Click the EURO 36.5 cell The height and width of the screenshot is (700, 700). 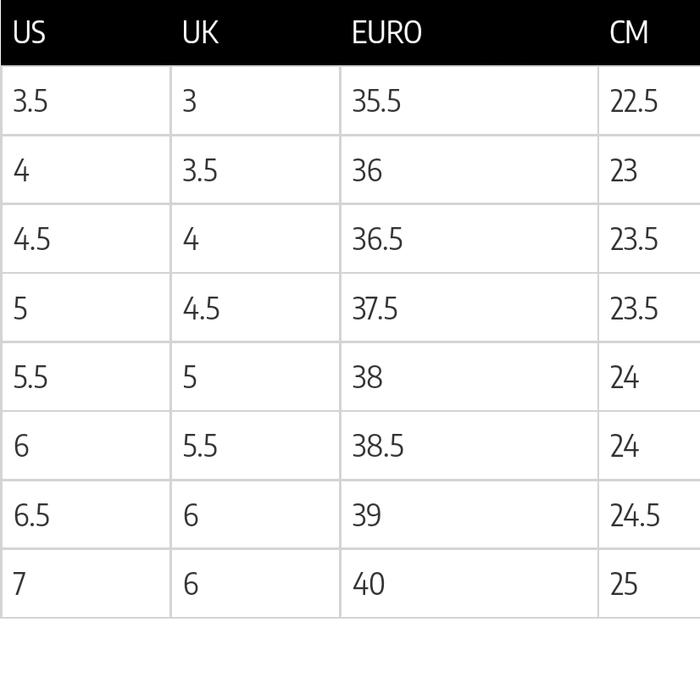tap(376, 240)
